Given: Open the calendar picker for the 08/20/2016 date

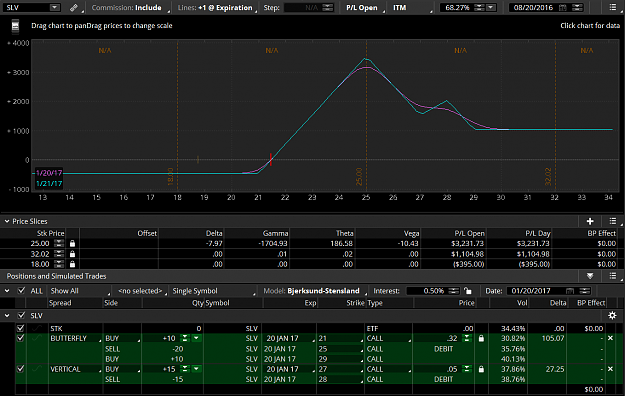Looking at the screenshot, I should 562,8.
